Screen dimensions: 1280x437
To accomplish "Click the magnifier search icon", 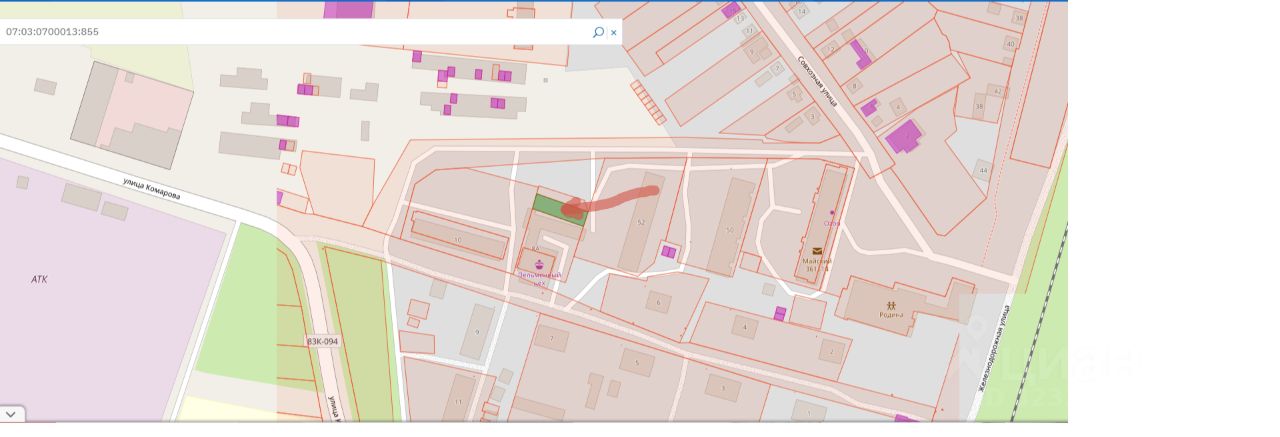I will (598, 32).
